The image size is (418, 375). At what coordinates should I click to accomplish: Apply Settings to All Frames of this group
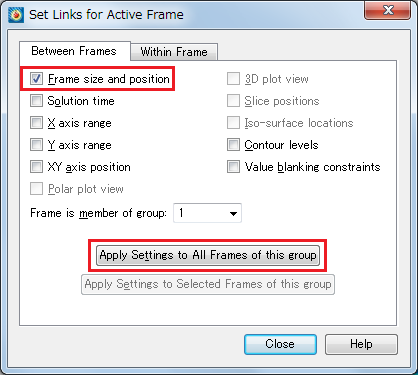pos(208,255)
